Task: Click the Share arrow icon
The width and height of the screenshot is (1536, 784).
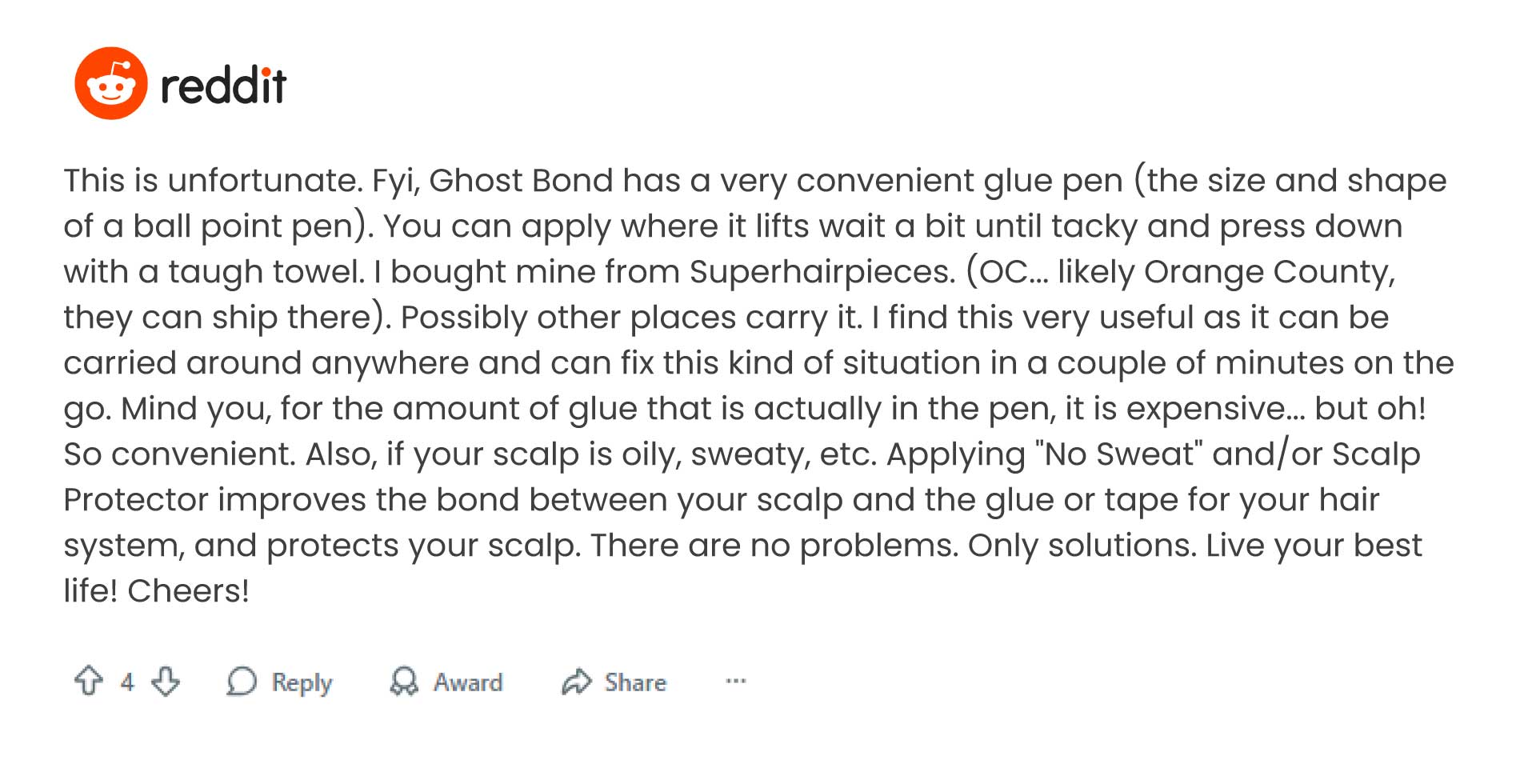Action: coord(576,682)
